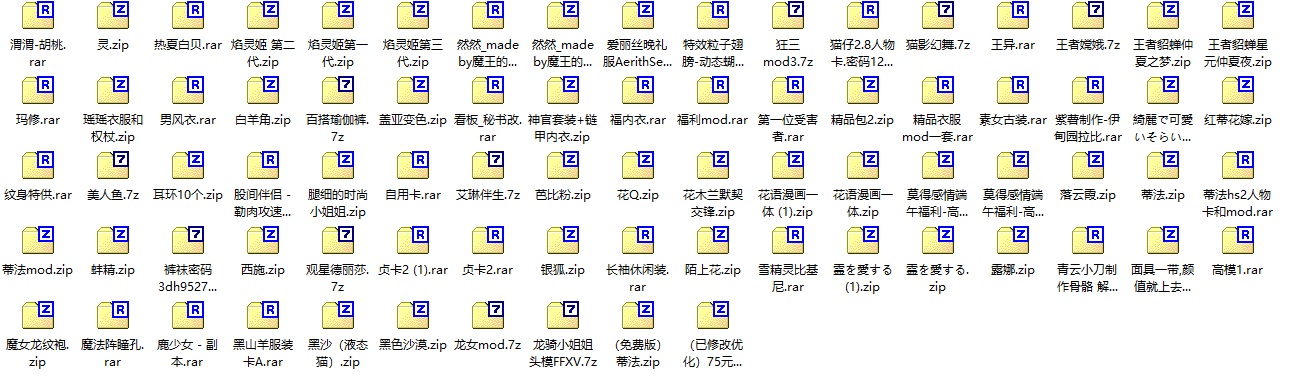
Task: Select the label 精品衣服mod一套.rar
Action: tap(938, 128)
